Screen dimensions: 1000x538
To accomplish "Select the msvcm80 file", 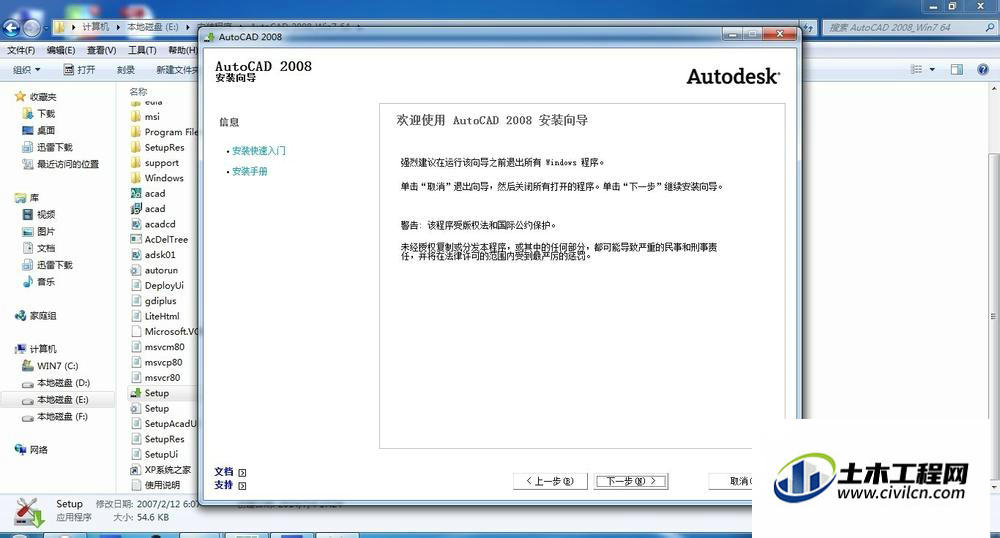I will tap(158, 347).
